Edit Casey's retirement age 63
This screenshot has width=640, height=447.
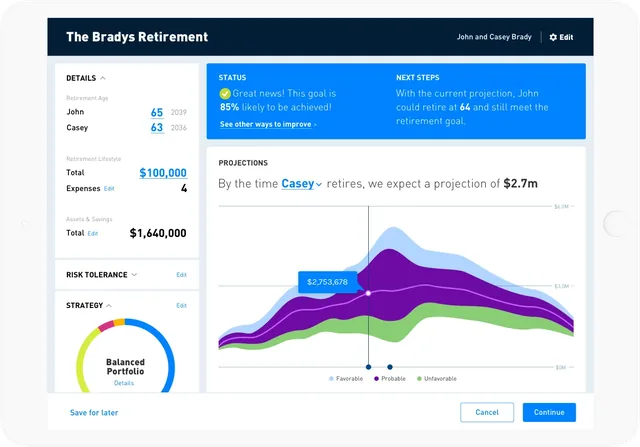(157, 128)
